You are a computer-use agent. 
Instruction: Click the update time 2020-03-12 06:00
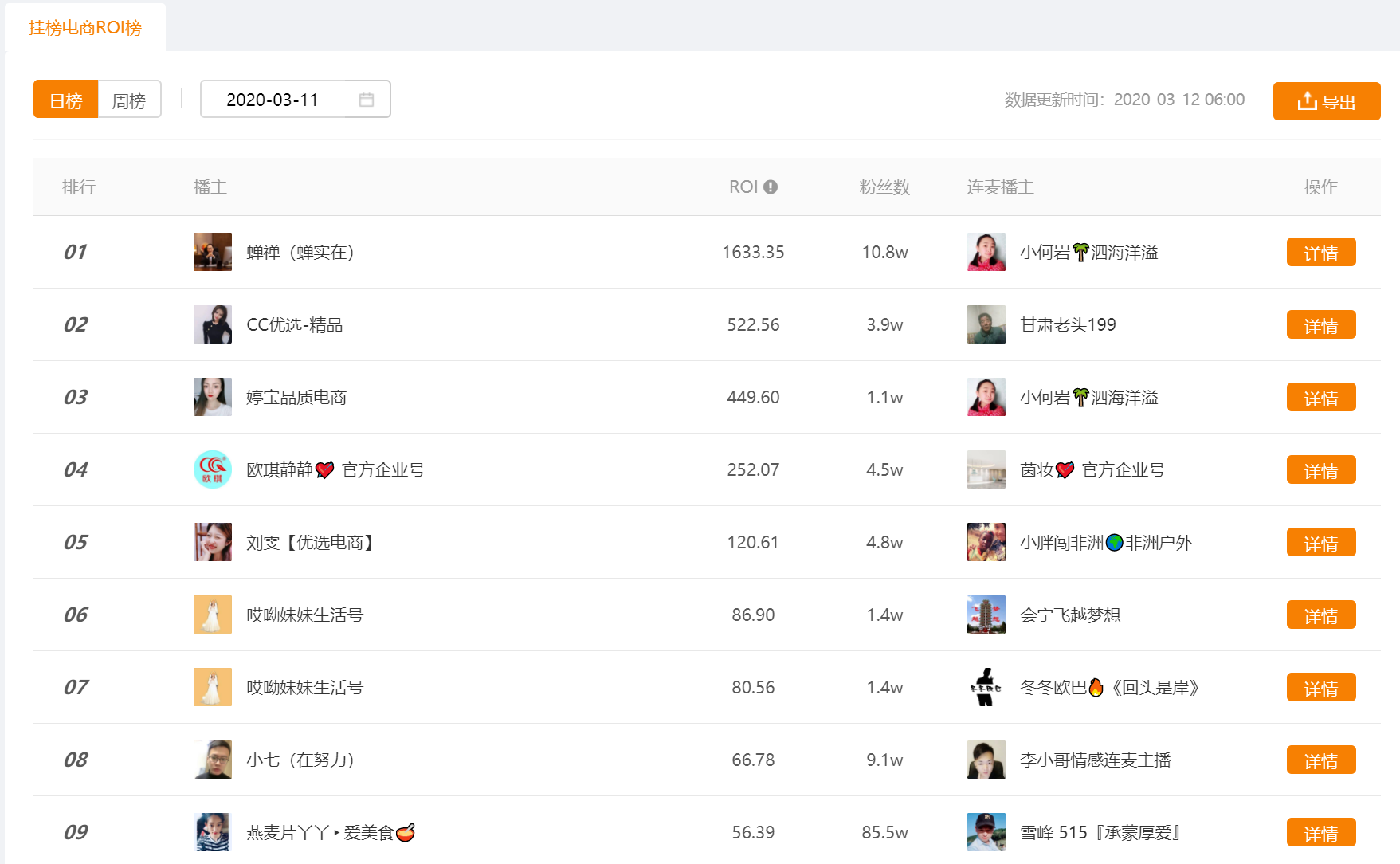[x=1179, y=100]
